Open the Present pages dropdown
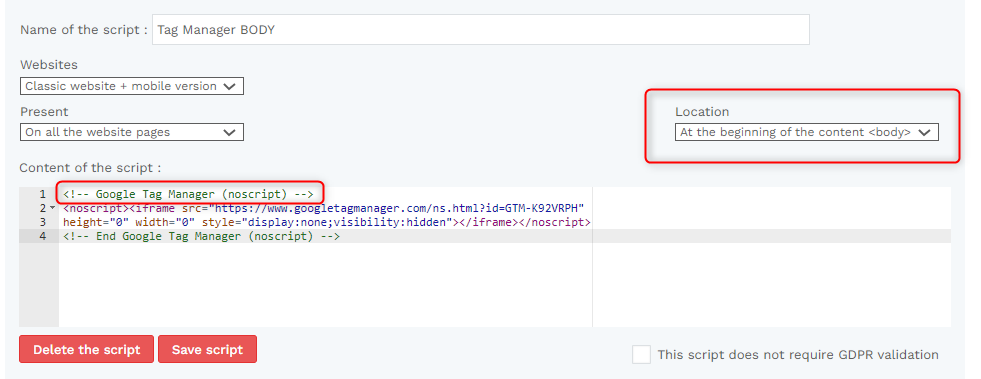The width and height of the screenshot is (981, 379). click(131, 132)
